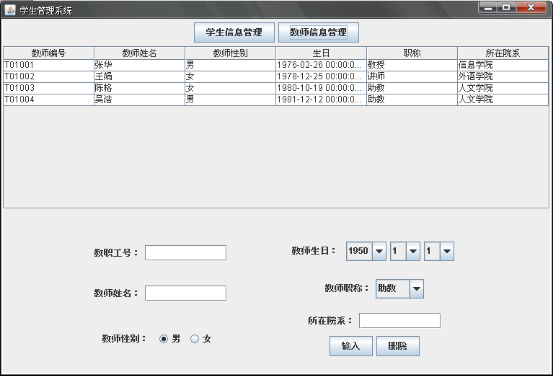554x376 pixels.
Task: Open the 教师信息管理 section
Action: 318,33
